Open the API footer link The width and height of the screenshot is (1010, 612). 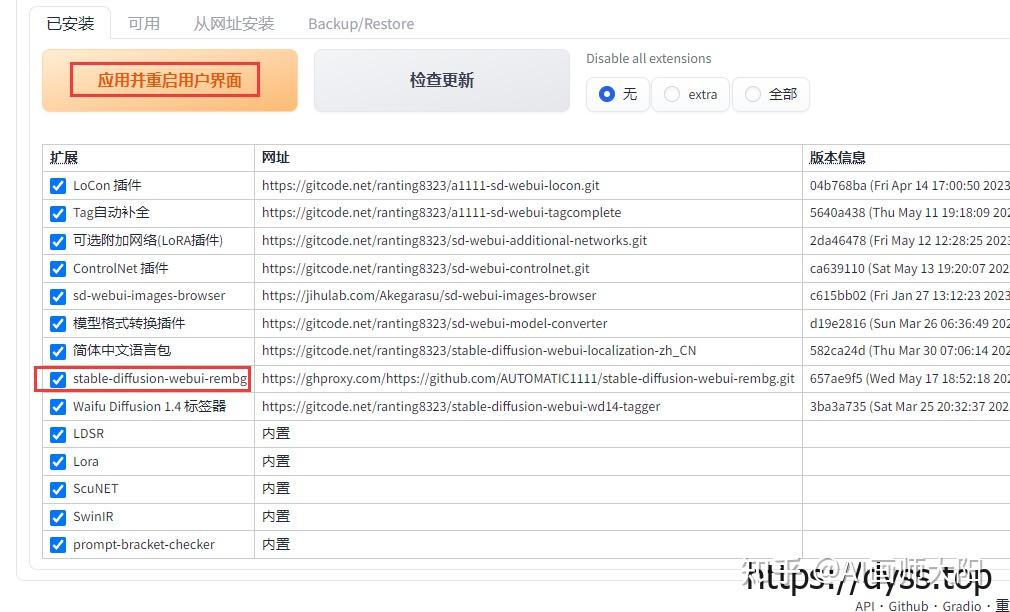click(x=864, y=606)
